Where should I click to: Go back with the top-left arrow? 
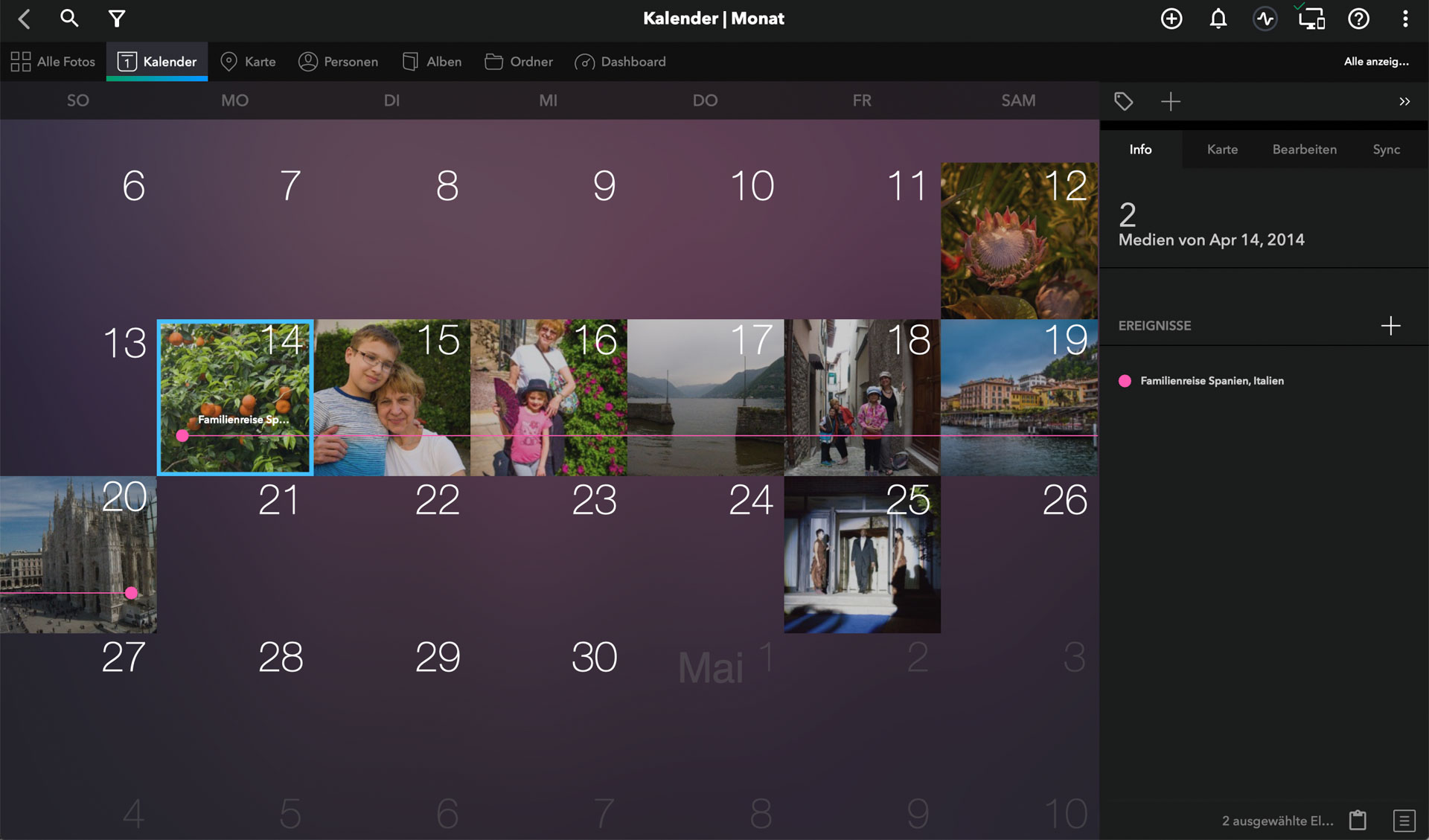25,19
